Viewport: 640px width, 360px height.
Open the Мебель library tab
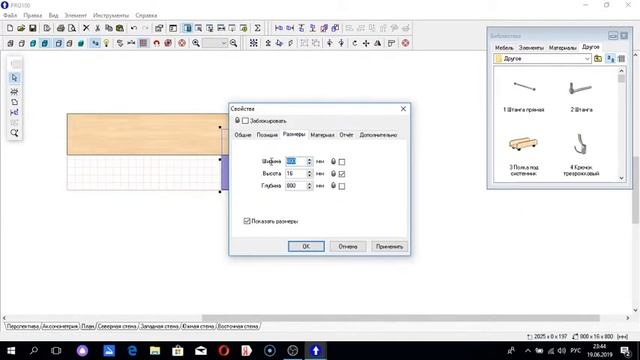tap(504, 48)
